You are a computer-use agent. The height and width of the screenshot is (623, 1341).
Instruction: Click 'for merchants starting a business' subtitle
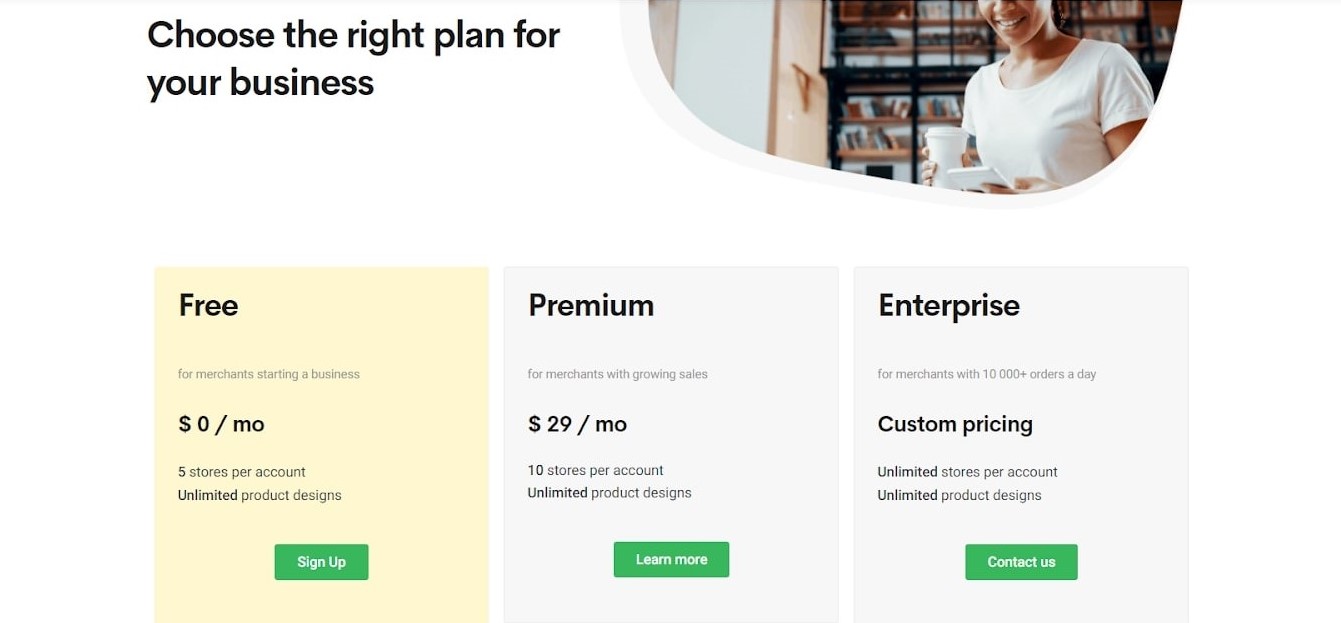pyautogui.click(x=268, y=374)
